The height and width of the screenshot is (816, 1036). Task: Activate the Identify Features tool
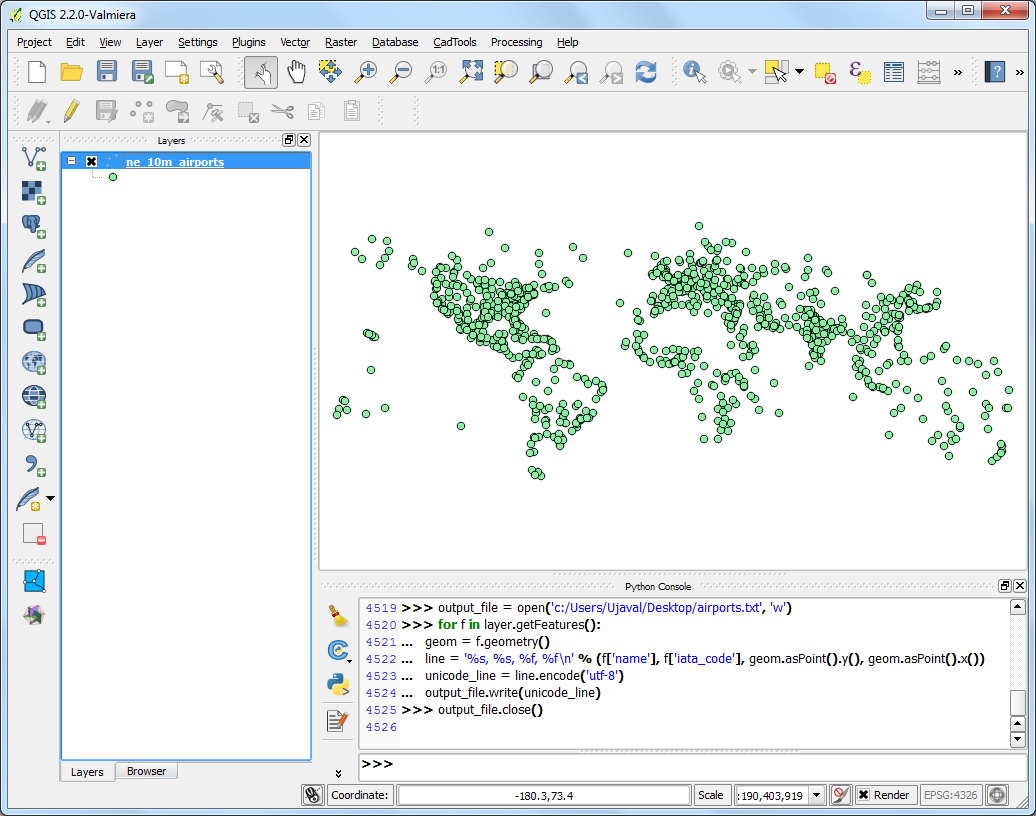pos(694,71)
